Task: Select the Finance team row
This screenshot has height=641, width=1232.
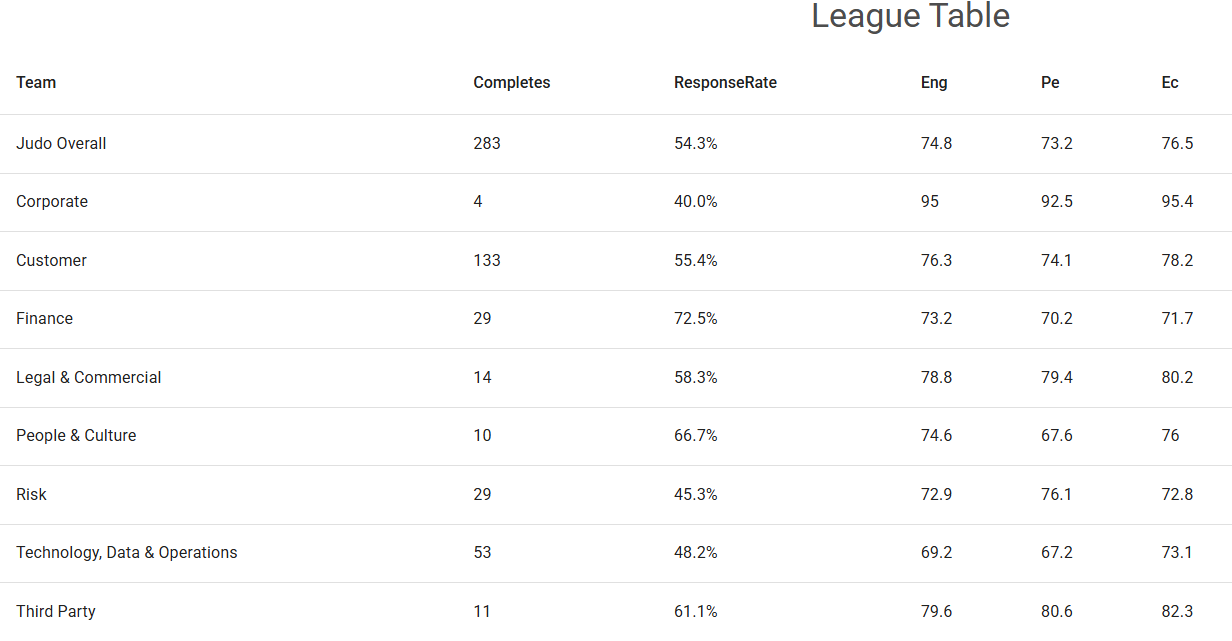Action: coord(44,319)
